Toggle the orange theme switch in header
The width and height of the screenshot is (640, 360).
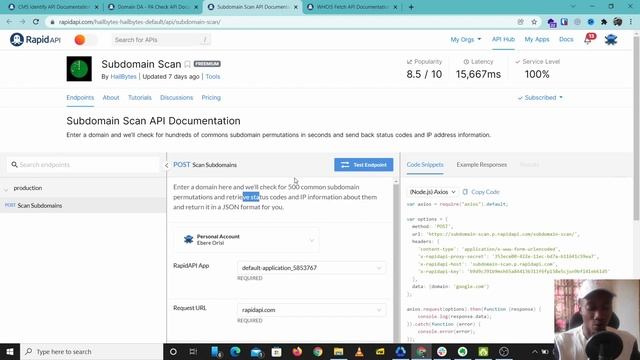pyautogui.click(x=86, y=40)
